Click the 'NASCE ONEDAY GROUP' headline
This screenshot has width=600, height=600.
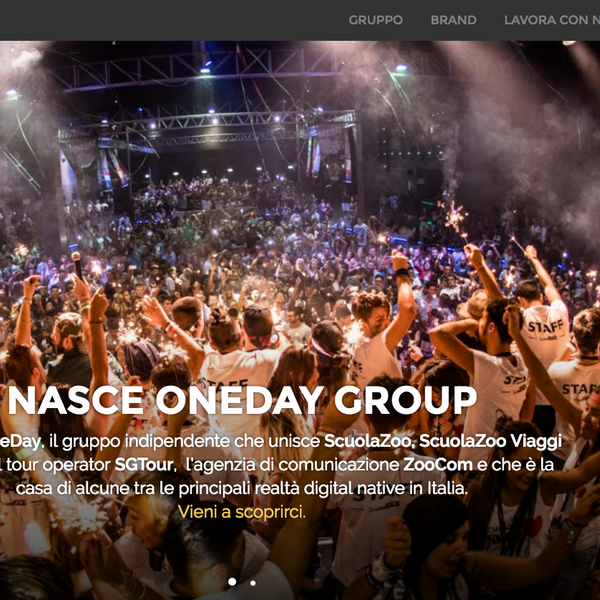tap(242, 400)
